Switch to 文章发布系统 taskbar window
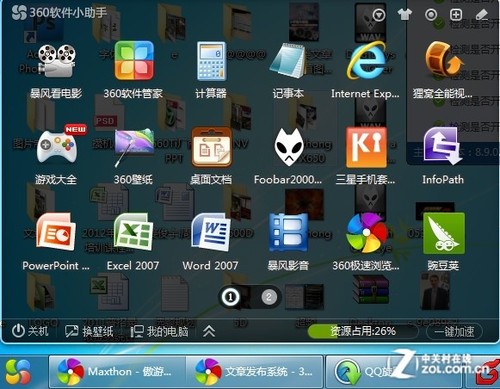Screen dimensions: 500x389 pyautogui.click(x=255, y=372)
